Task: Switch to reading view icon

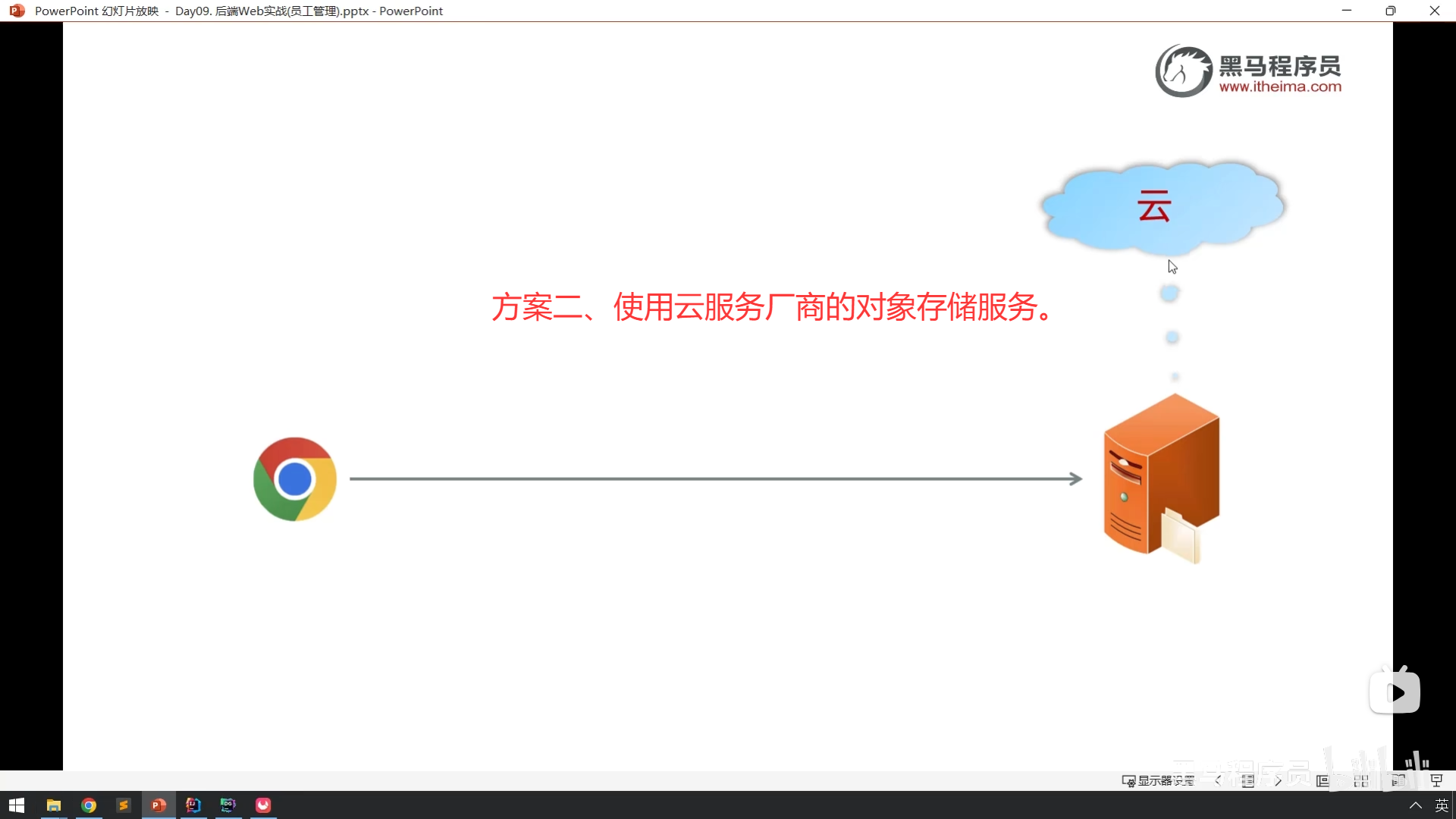Action: [x=1398, y=780]
